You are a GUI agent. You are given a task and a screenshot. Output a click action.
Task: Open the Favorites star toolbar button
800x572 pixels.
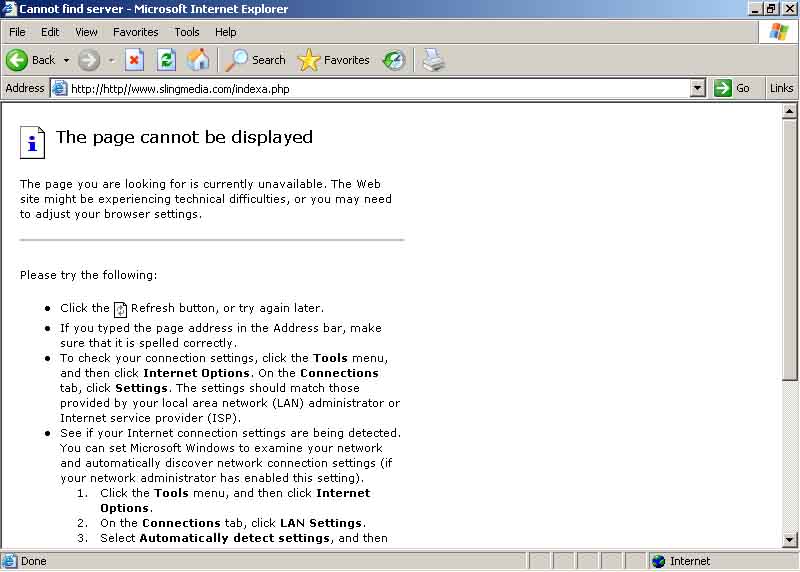pyautogui.click(x=334, y=60)
